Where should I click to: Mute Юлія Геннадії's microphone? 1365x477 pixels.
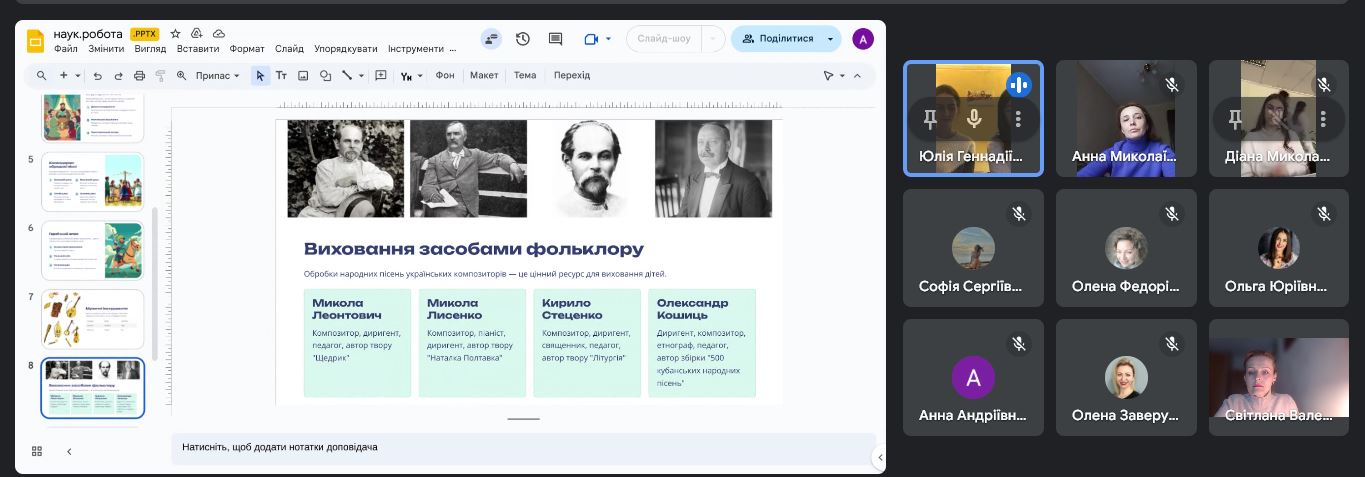pos(974,119)
